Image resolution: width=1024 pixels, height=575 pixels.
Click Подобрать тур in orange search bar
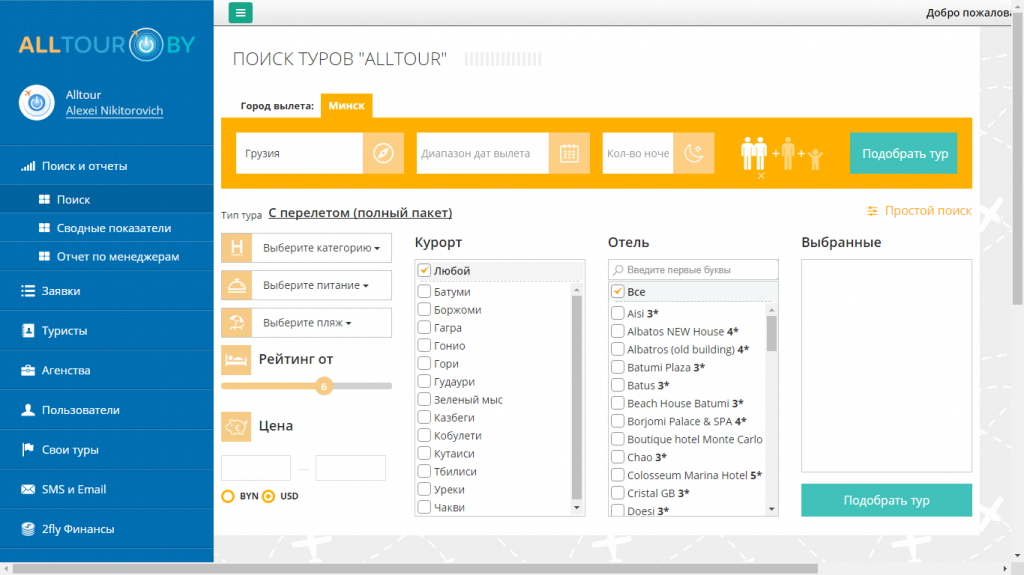tap(904, 154)
